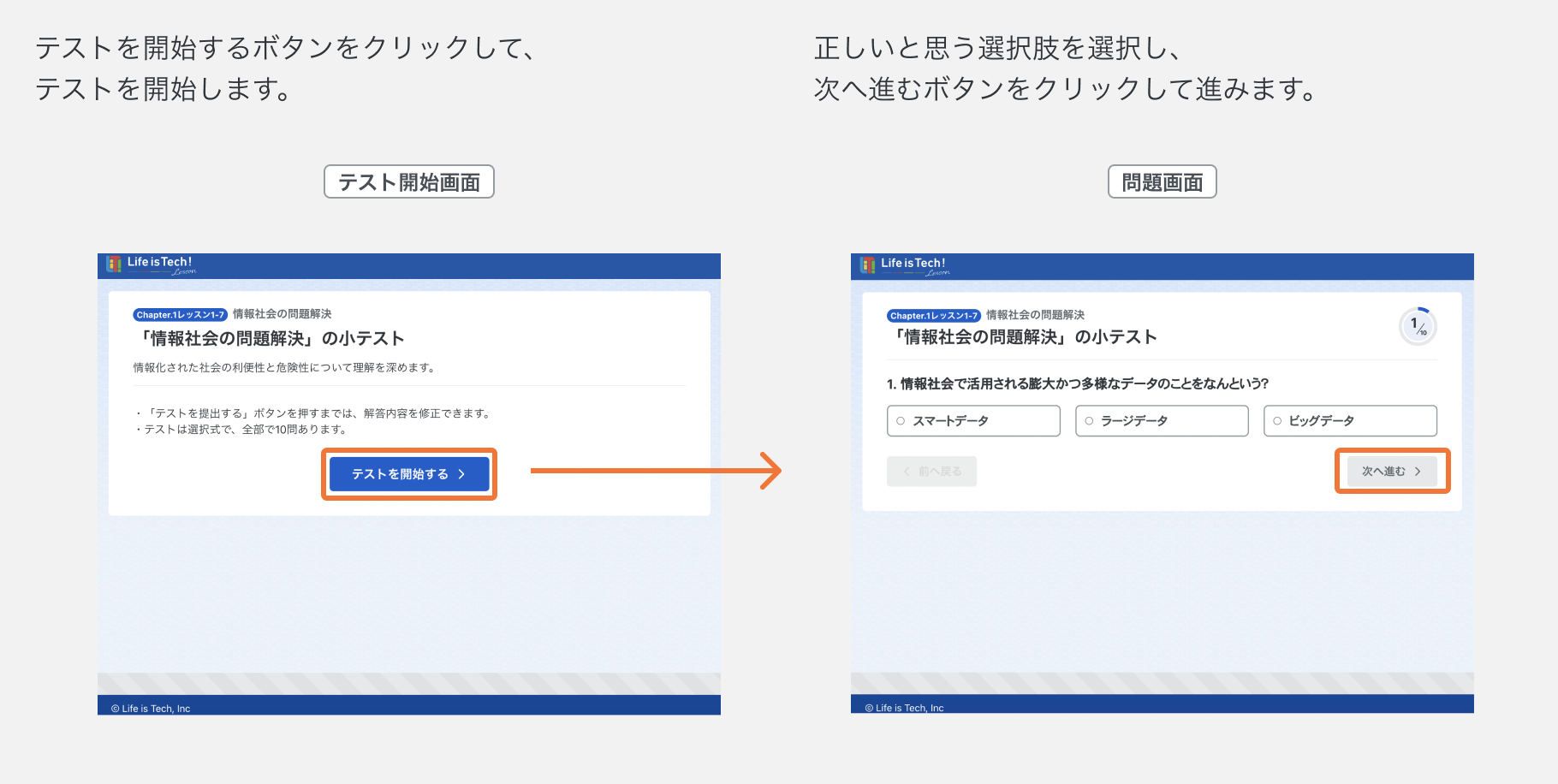Click the © Life is Tech, Inc footer on the start screen
Viewport: 1558px width, 784px height.
coord(151,708)
